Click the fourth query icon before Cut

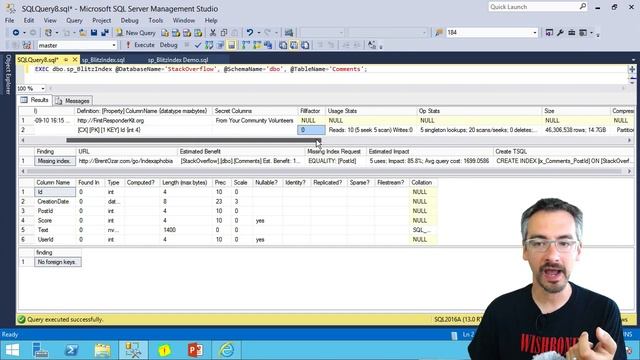point(198,32)
